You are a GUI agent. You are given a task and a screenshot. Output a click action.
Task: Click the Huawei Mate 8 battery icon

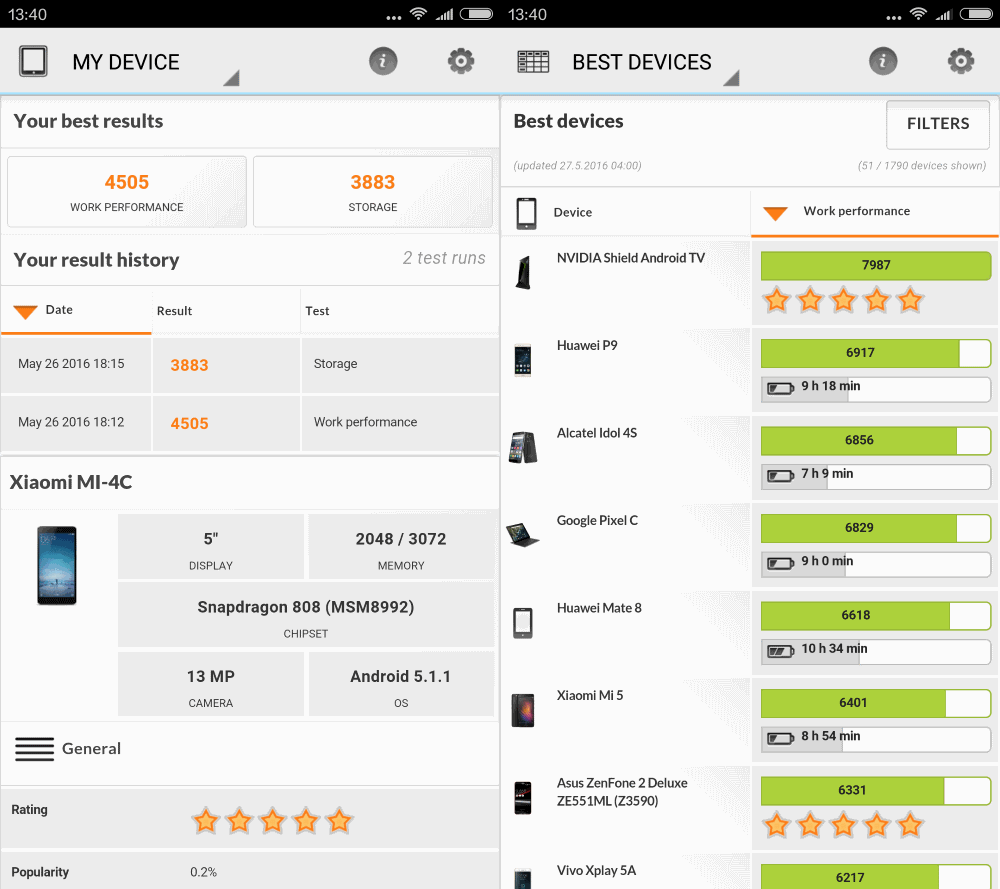tap(781, 650)
